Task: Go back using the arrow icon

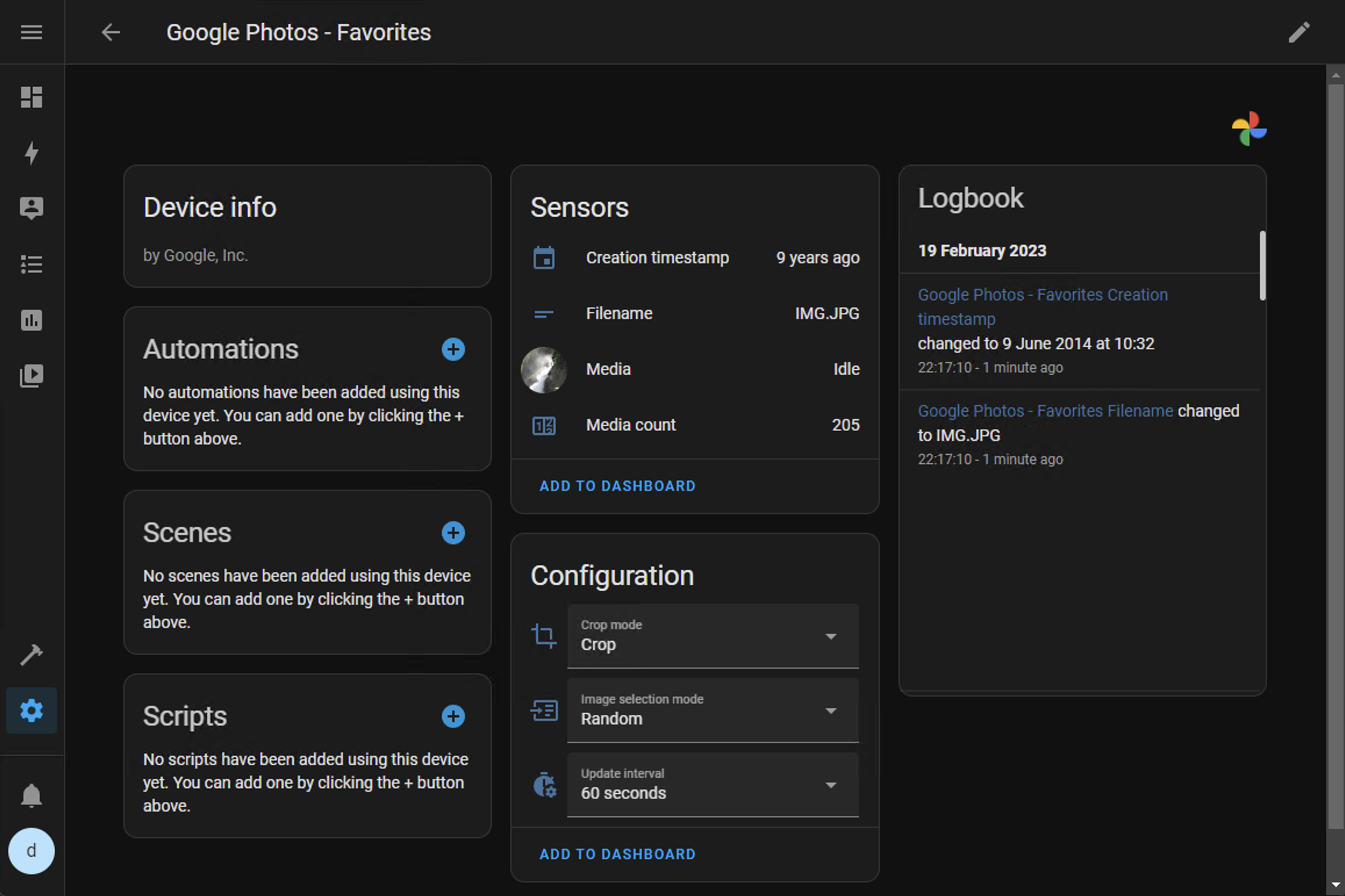Action: 110,32
